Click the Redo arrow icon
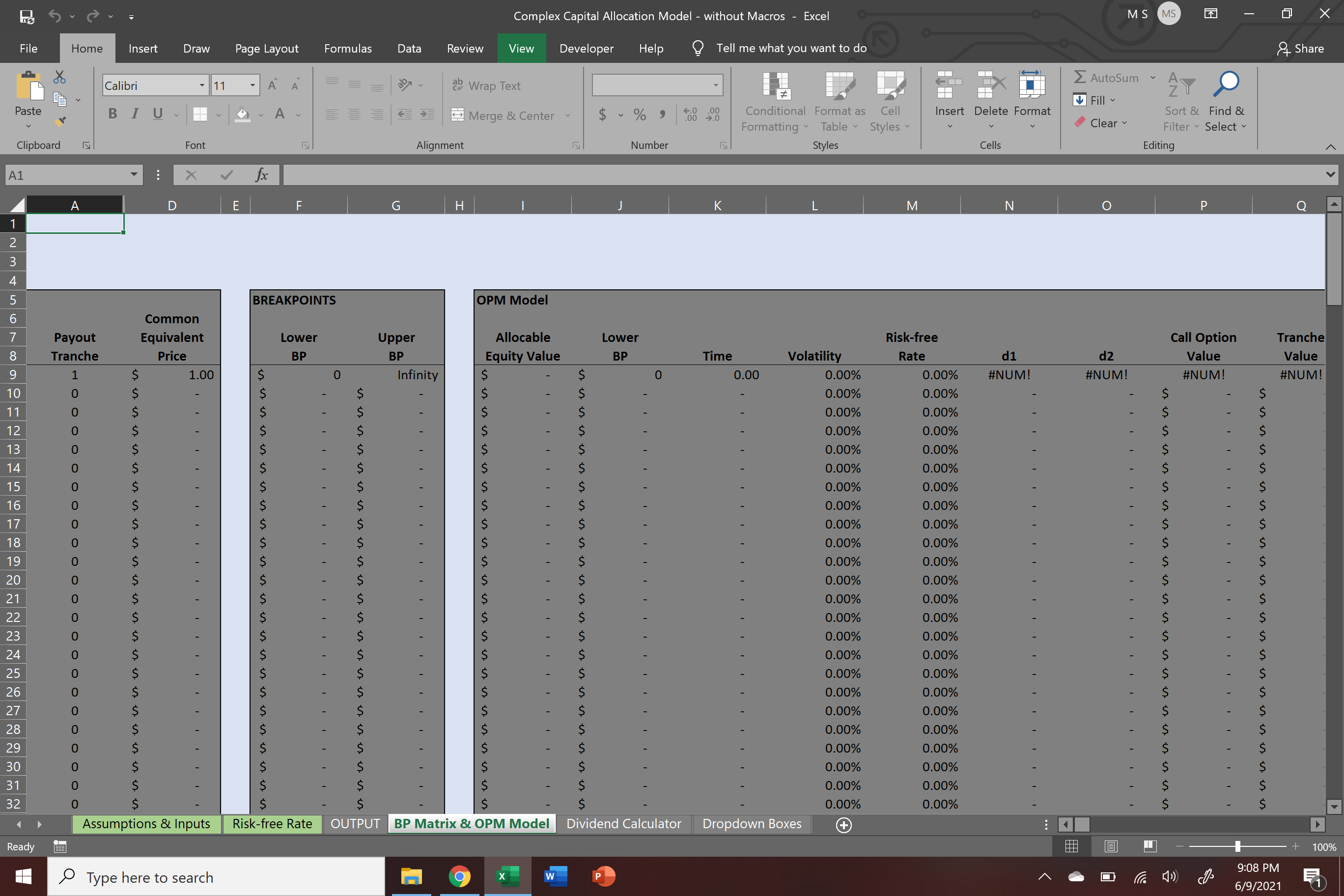This screenshot has height=896, width=1344. click(x=92, y=16)
